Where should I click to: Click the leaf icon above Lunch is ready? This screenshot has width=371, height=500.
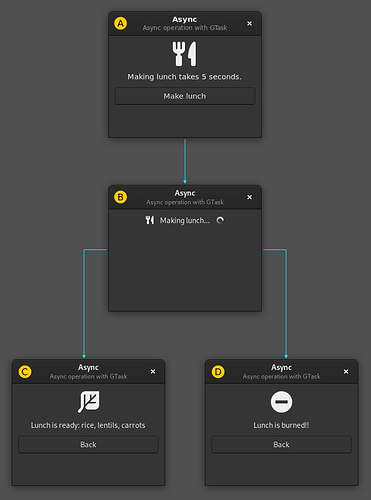pos(88,402)
